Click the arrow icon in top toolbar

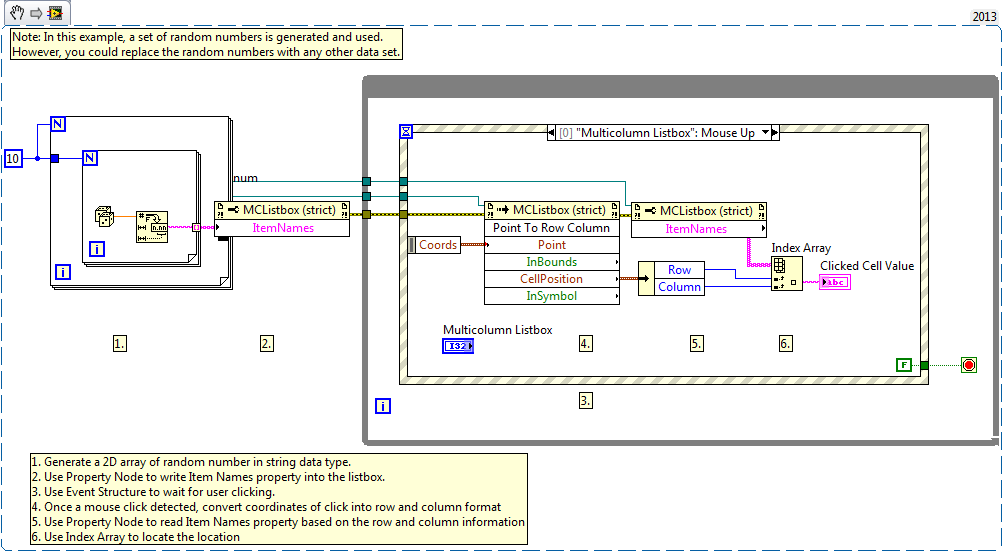click(36, 13)
